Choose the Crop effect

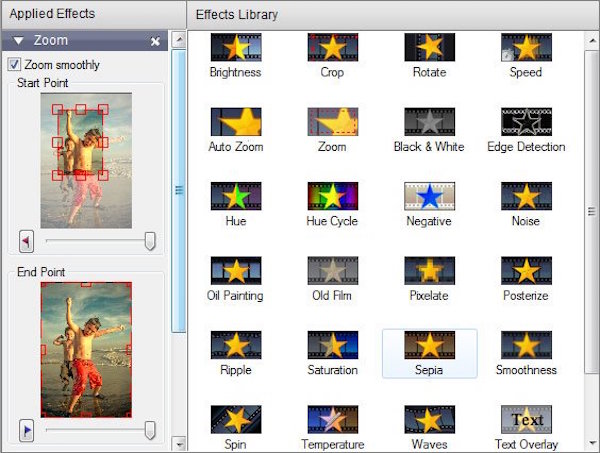332,48
